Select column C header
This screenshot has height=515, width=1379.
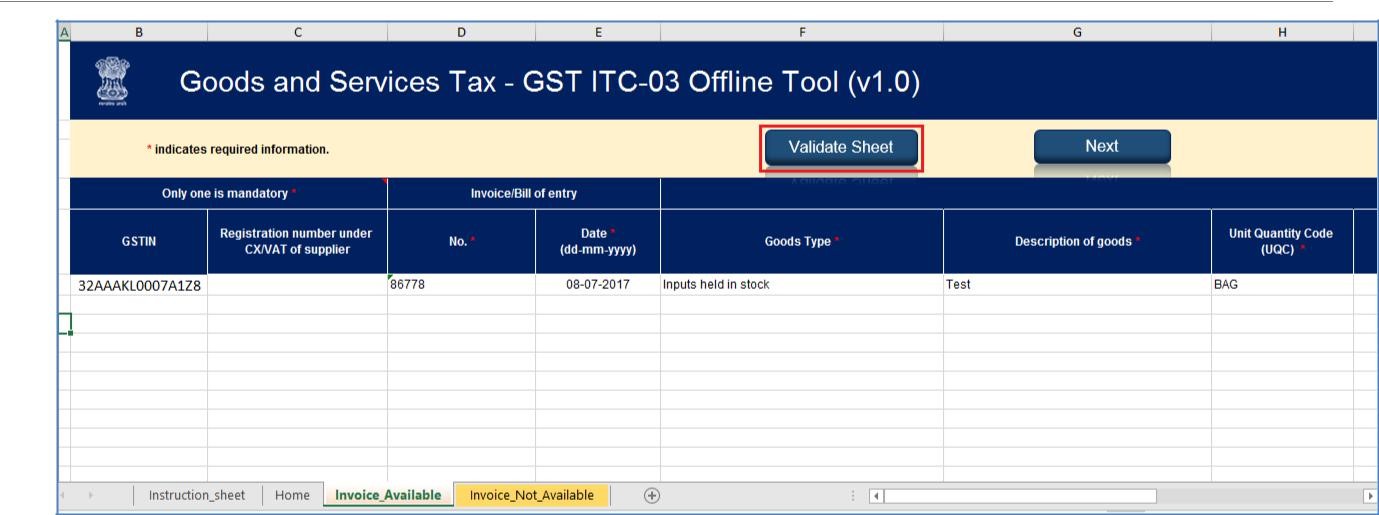pos(297,31)
